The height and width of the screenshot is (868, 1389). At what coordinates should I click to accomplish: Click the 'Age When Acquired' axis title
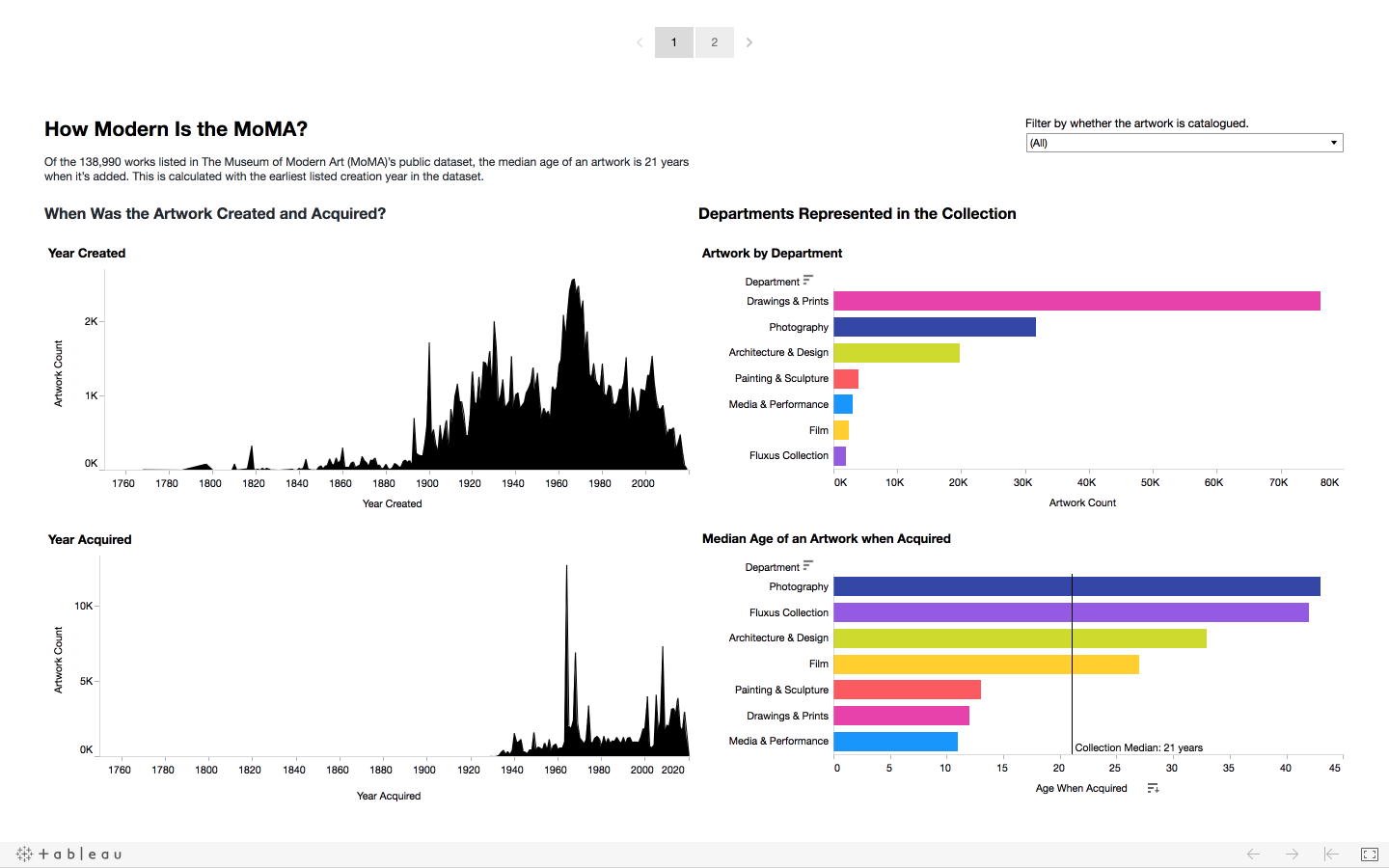coord(1081,788)
